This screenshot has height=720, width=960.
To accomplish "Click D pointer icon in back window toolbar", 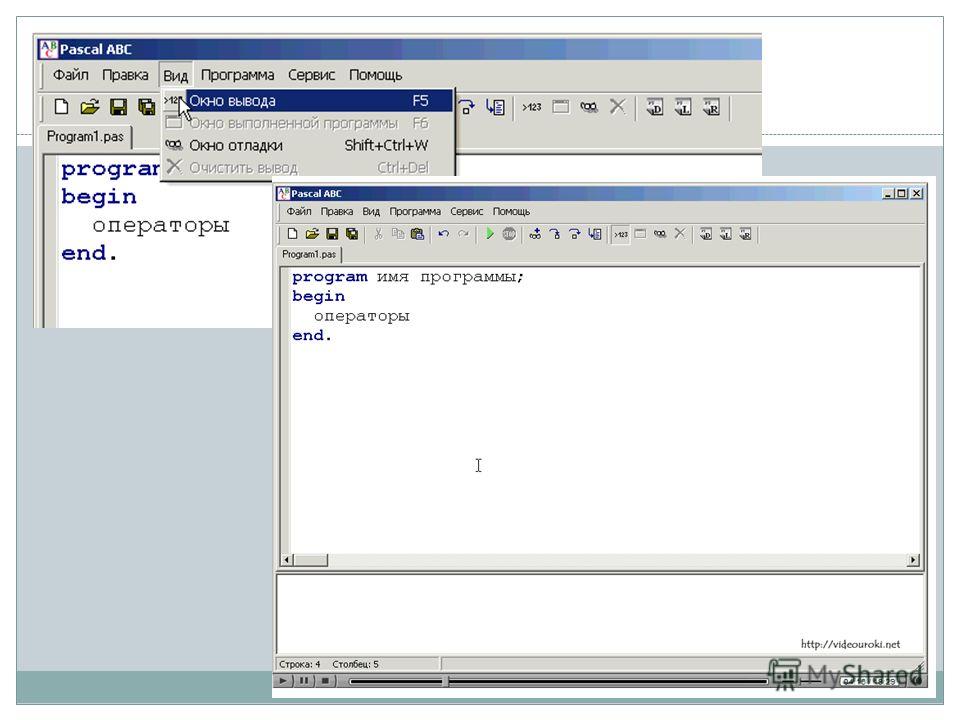I will click(x=654, y=108).
